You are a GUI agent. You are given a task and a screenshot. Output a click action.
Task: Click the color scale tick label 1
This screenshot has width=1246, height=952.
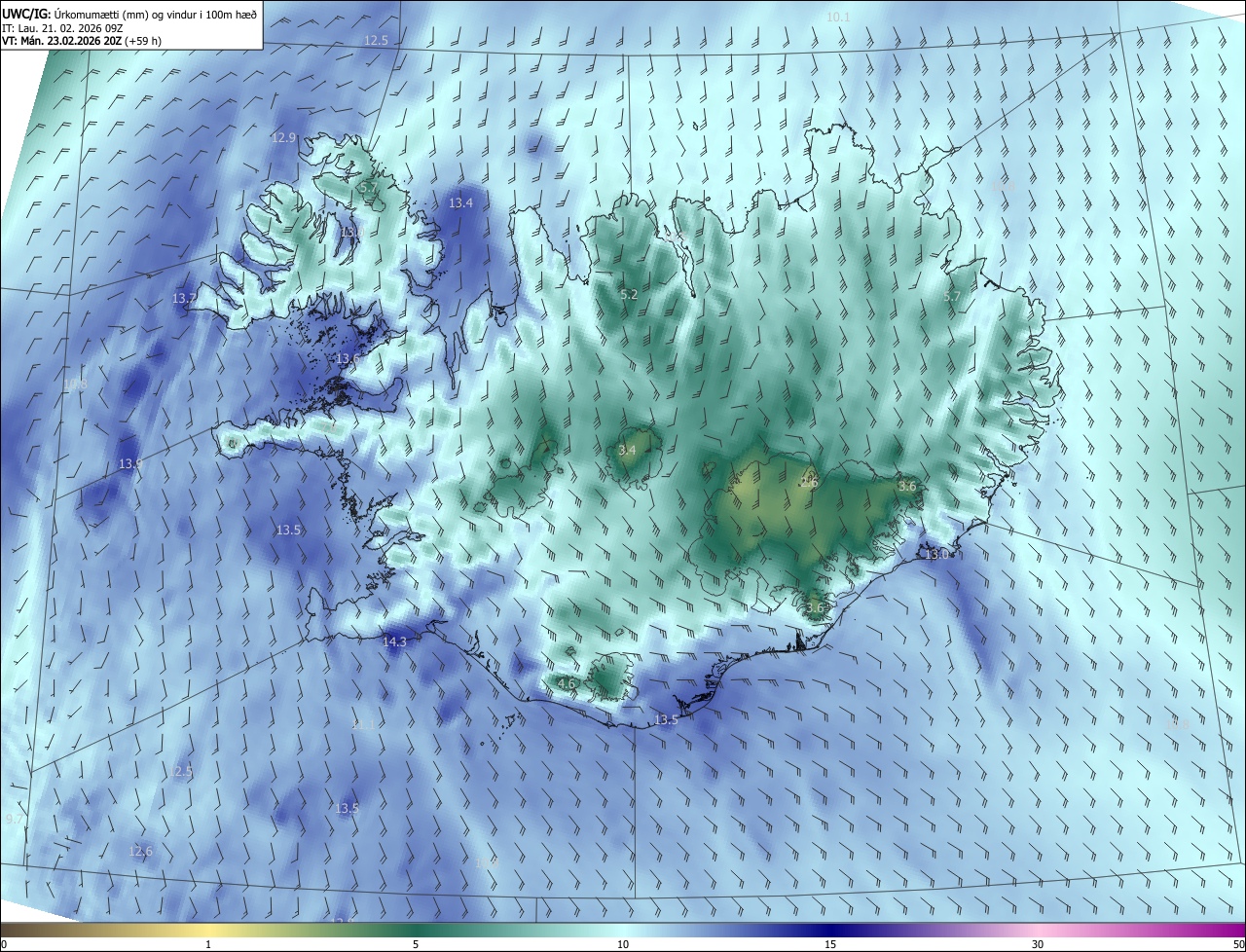coord(208,944)
